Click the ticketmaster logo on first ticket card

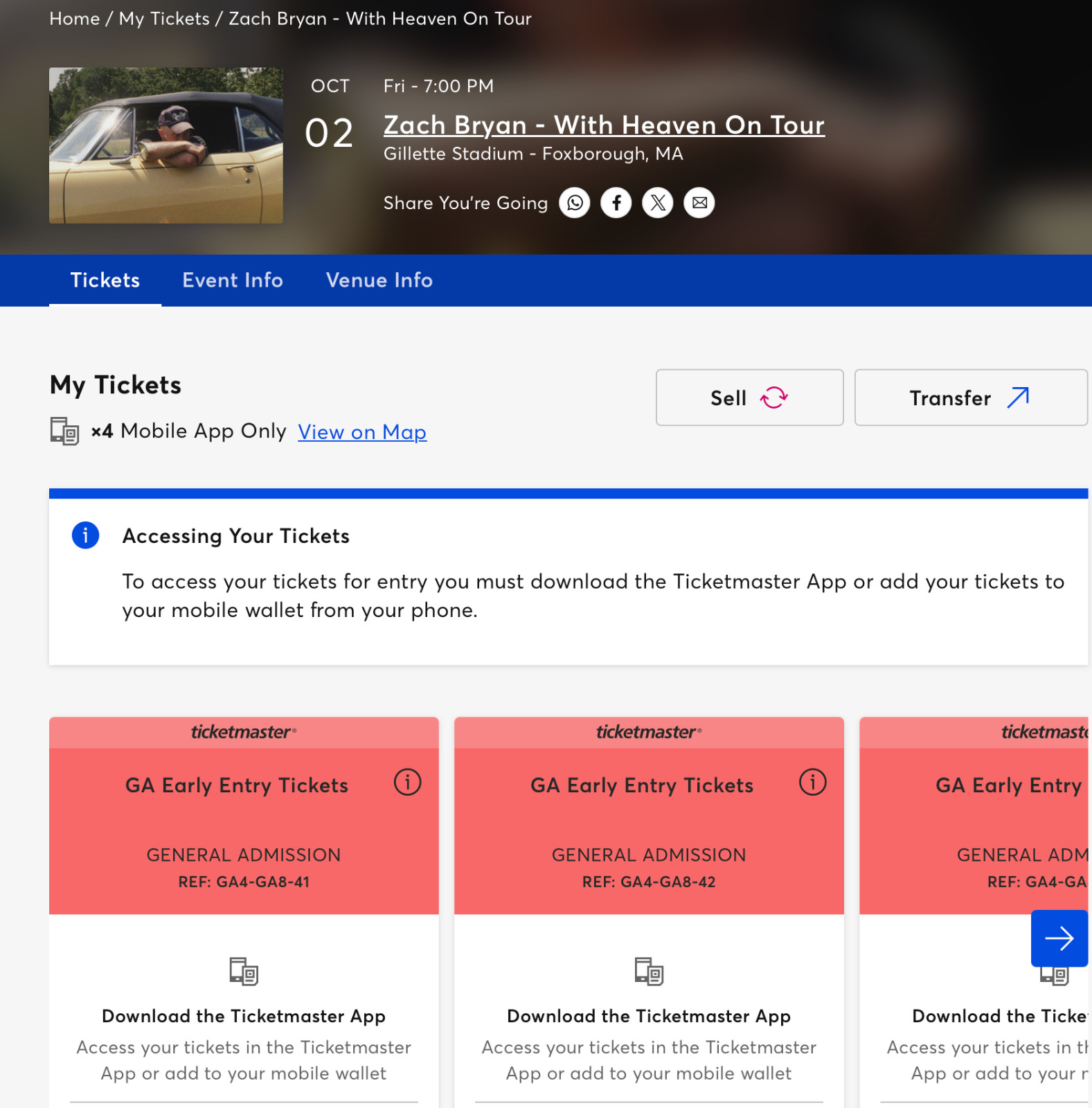244,732
